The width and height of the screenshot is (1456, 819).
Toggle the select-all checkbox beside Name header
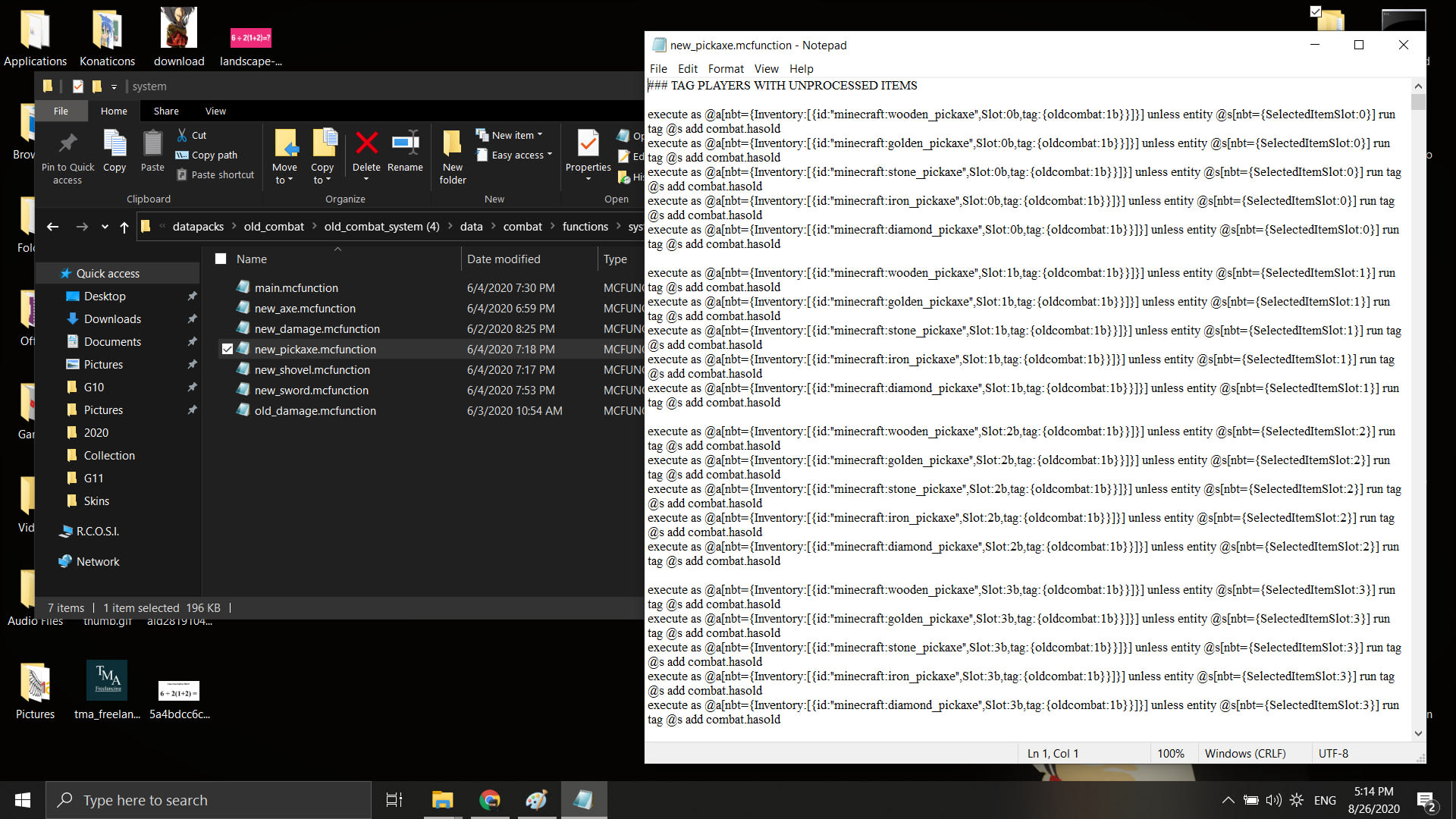221,259
